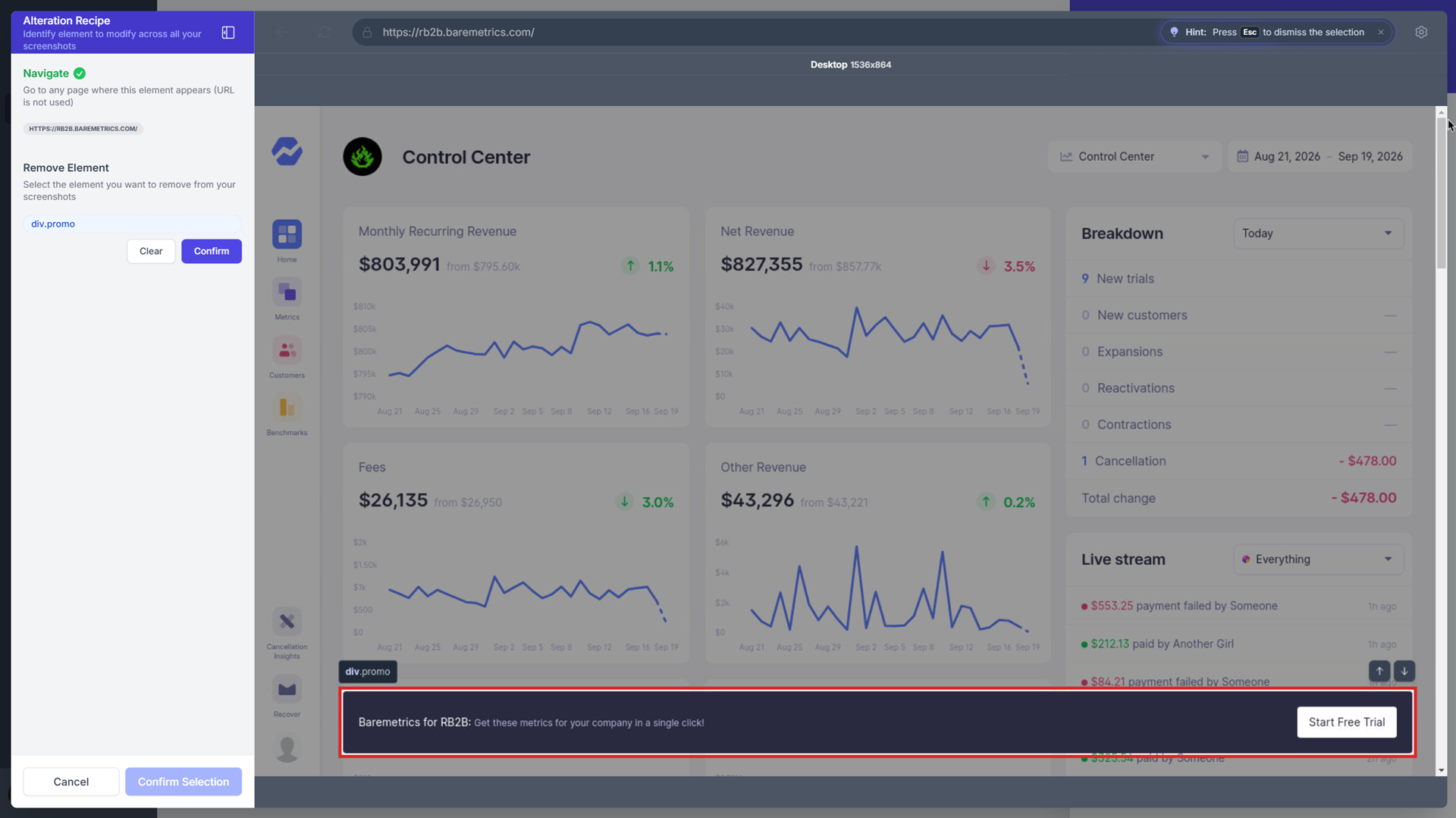Click the browser back arrow
Viewport: 1456px width, 818px height.
(283, 33)
